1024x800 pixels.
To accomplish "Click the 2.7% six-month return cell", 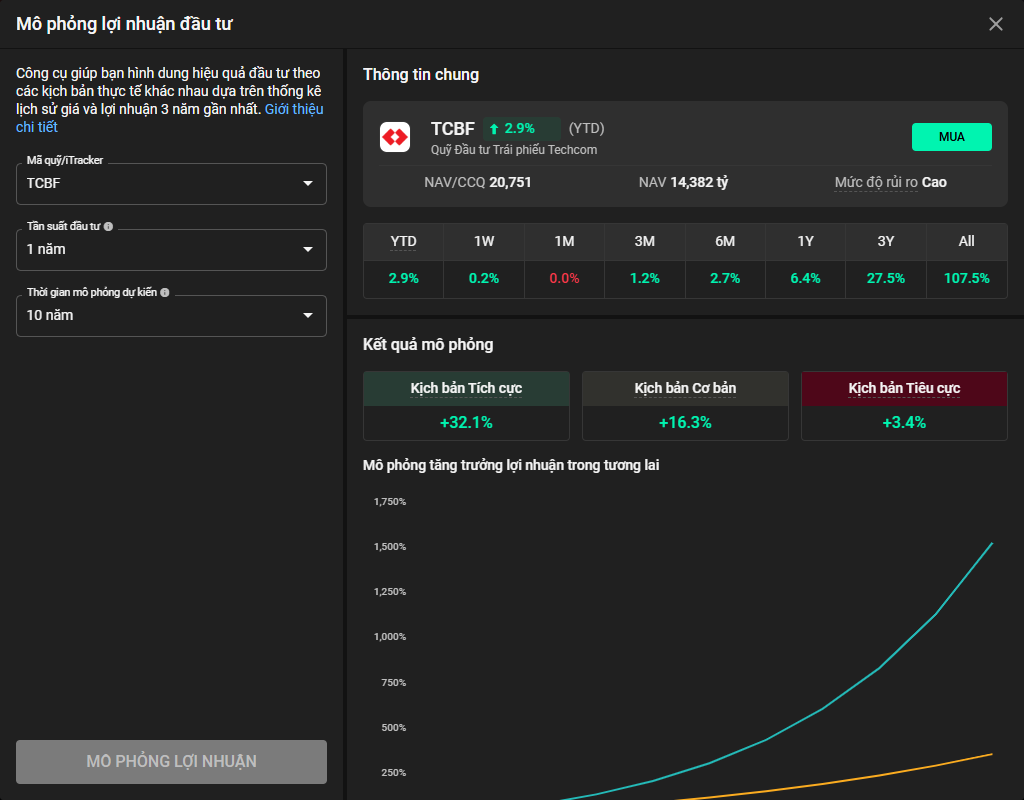I will coord(725,279).
